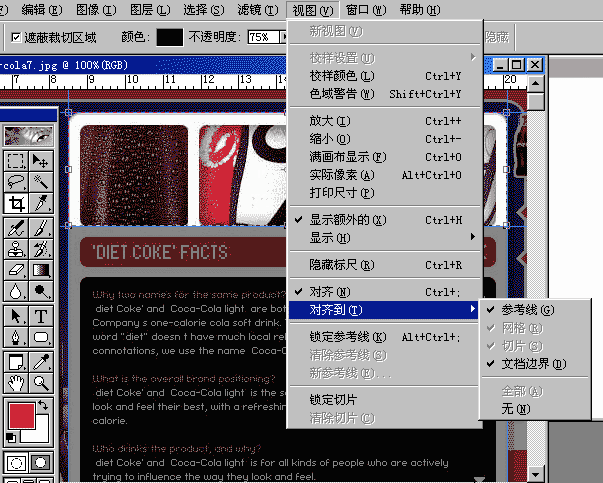Choose 放大 zoom in
Viewport: 603px width, 483px height.
[x=385, y=121]
